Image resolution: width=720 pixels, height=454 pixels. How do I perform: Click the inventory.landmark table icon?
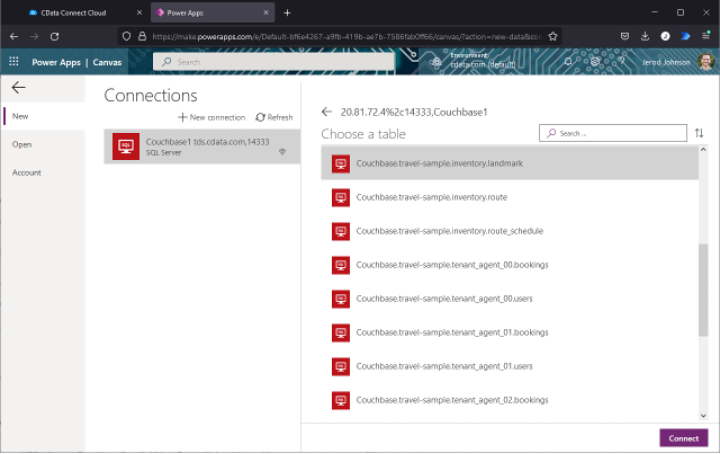point(341,163)
